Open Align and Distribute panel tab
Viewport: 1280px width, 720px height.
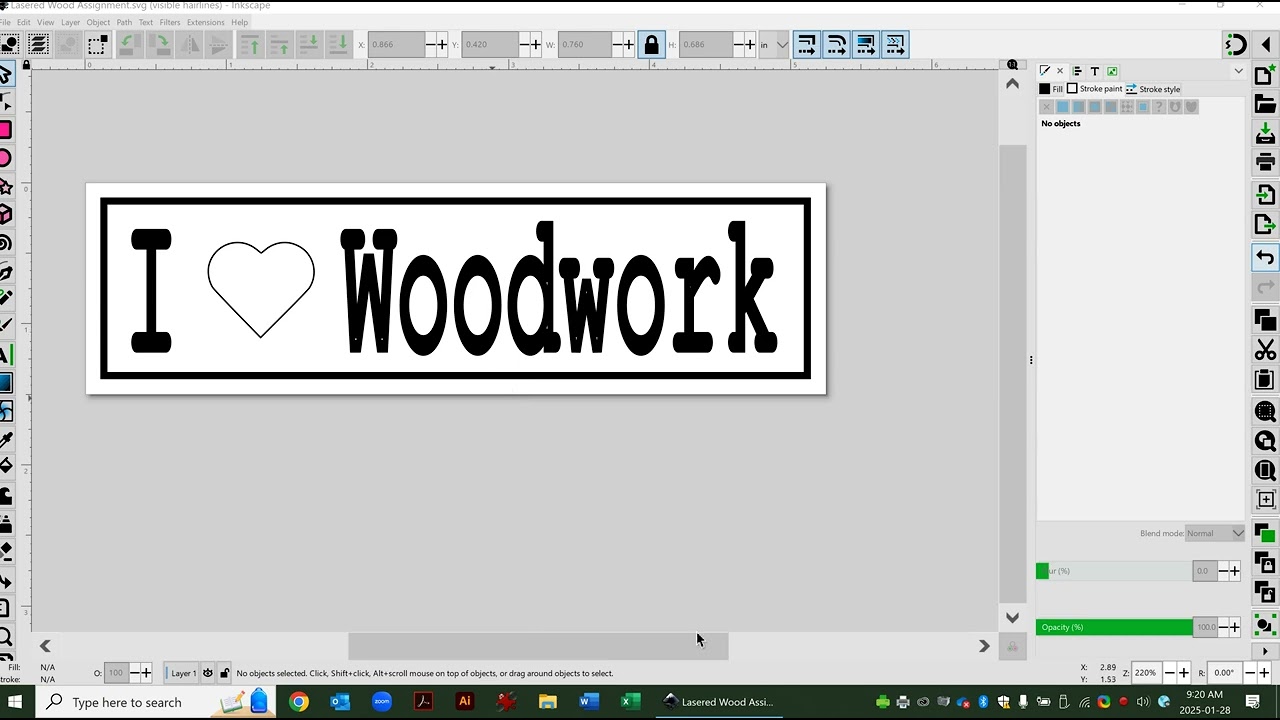1077,71
